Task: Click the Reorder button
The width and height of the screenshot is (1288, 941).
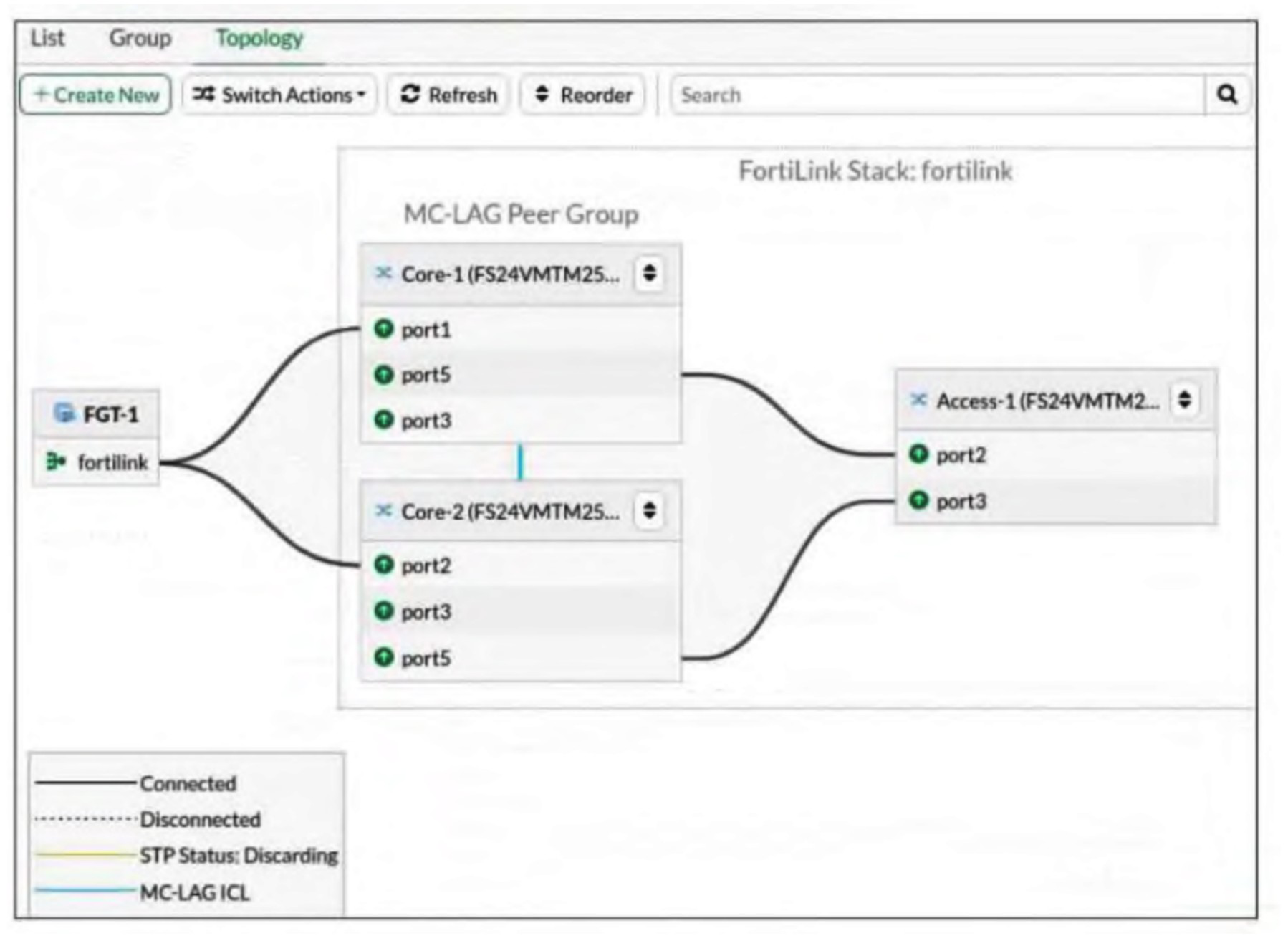Action: point(583,95)
